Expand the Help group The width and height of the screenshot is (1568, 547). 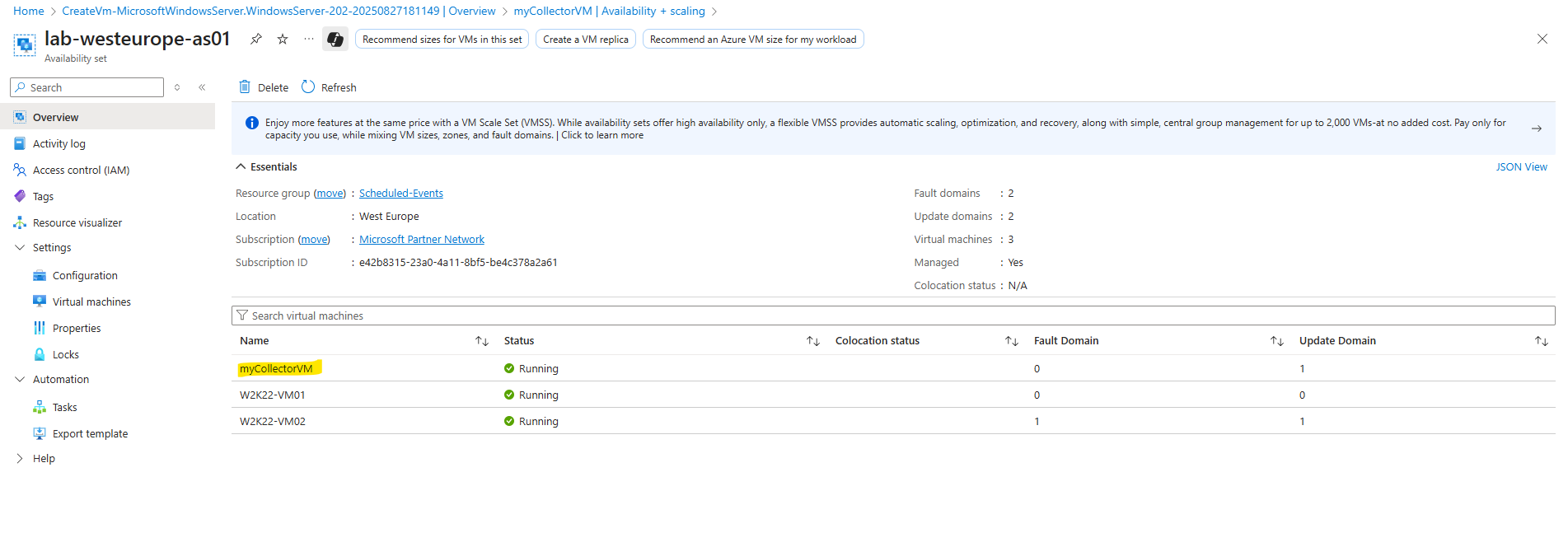20,458
